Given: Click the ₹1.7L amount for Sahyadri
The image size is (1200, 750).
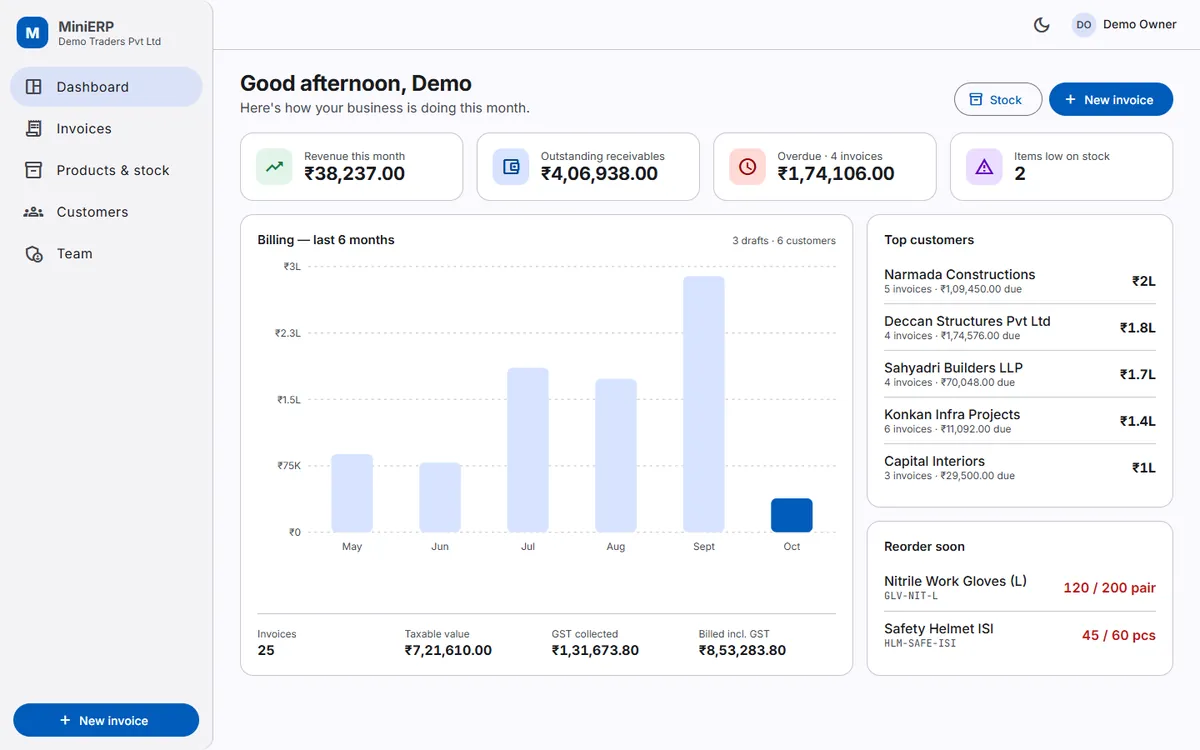Looking at the screenshot, I should pos(1138,374).
